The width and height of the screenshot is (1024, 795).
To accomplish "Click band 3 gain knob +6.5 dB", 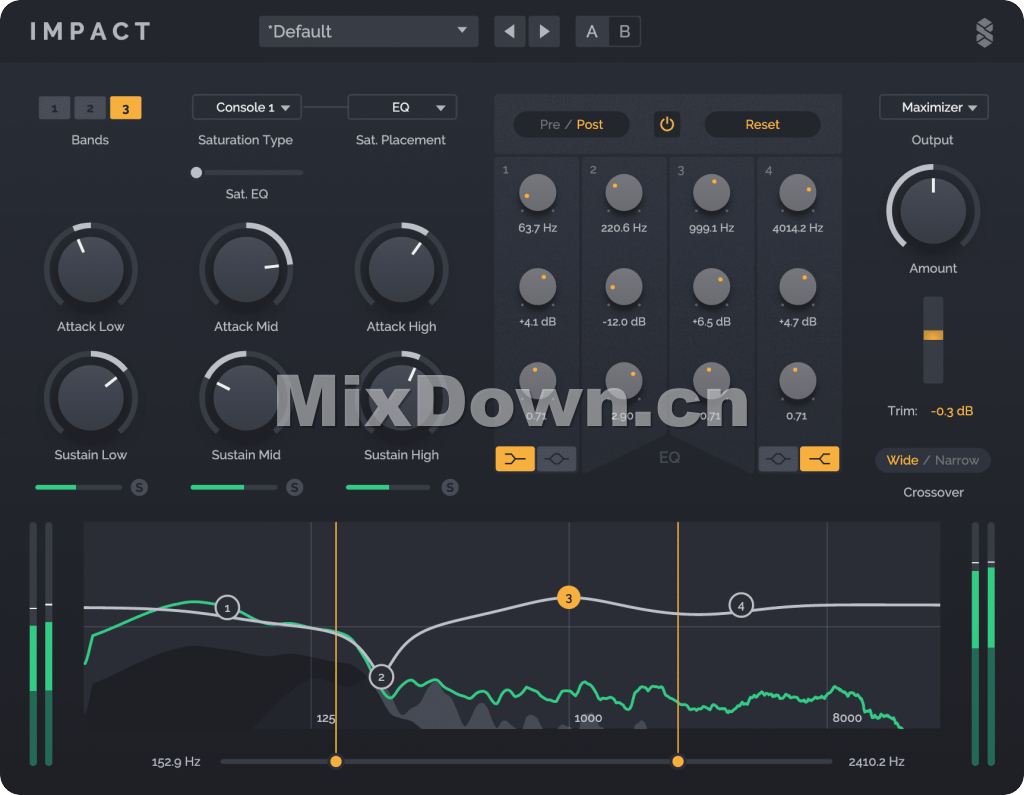I will click(x=711, y=287).
